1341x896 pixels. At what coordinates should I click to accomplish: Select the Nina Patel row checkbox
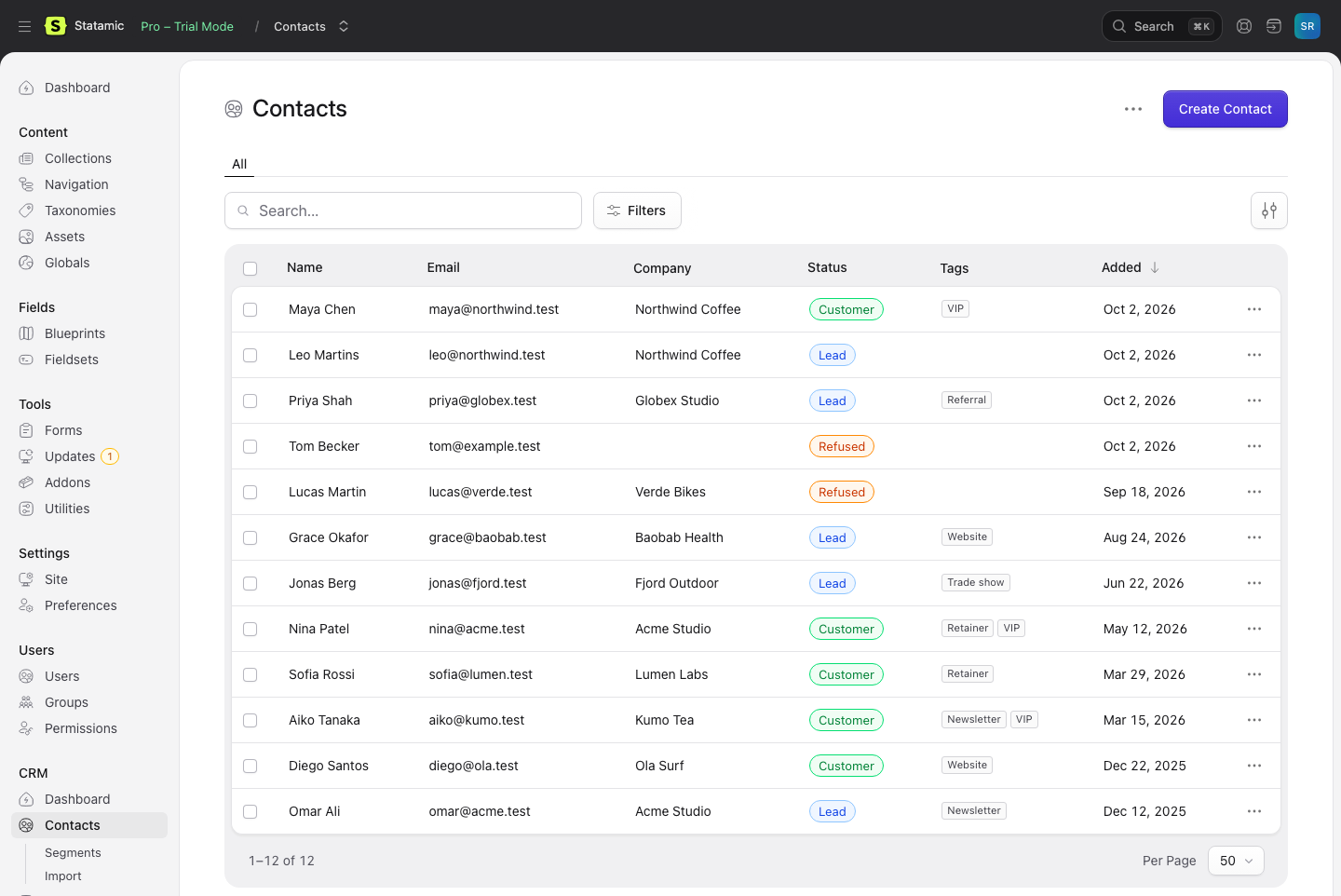pos(251,629)
